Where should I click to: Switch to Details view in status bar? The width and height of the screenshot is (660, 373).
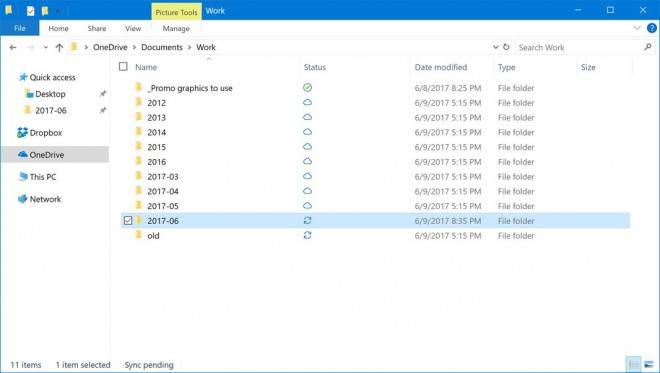pyautogui.click(x=633, y=364)
